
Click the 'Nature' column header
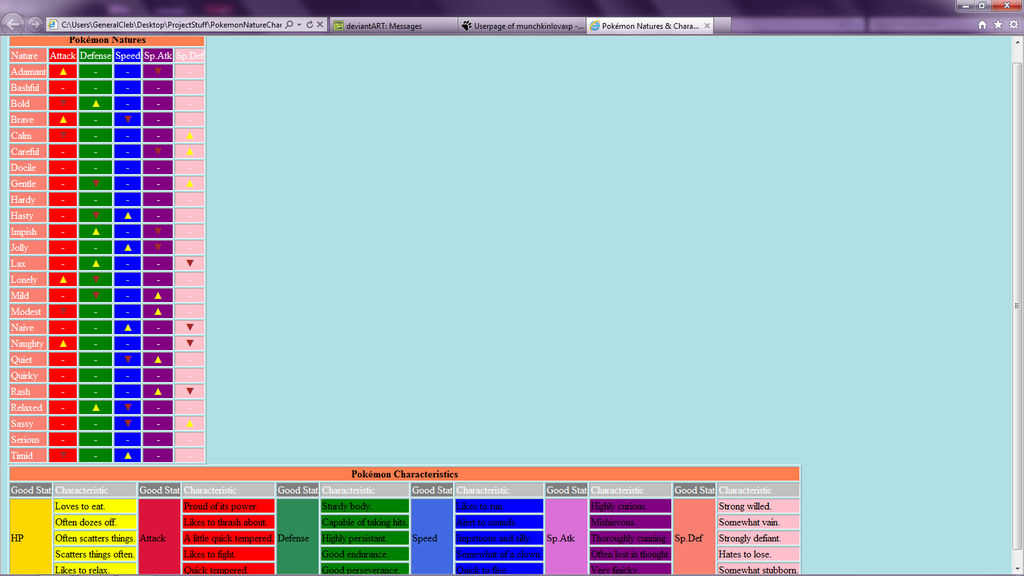[28, 56]
